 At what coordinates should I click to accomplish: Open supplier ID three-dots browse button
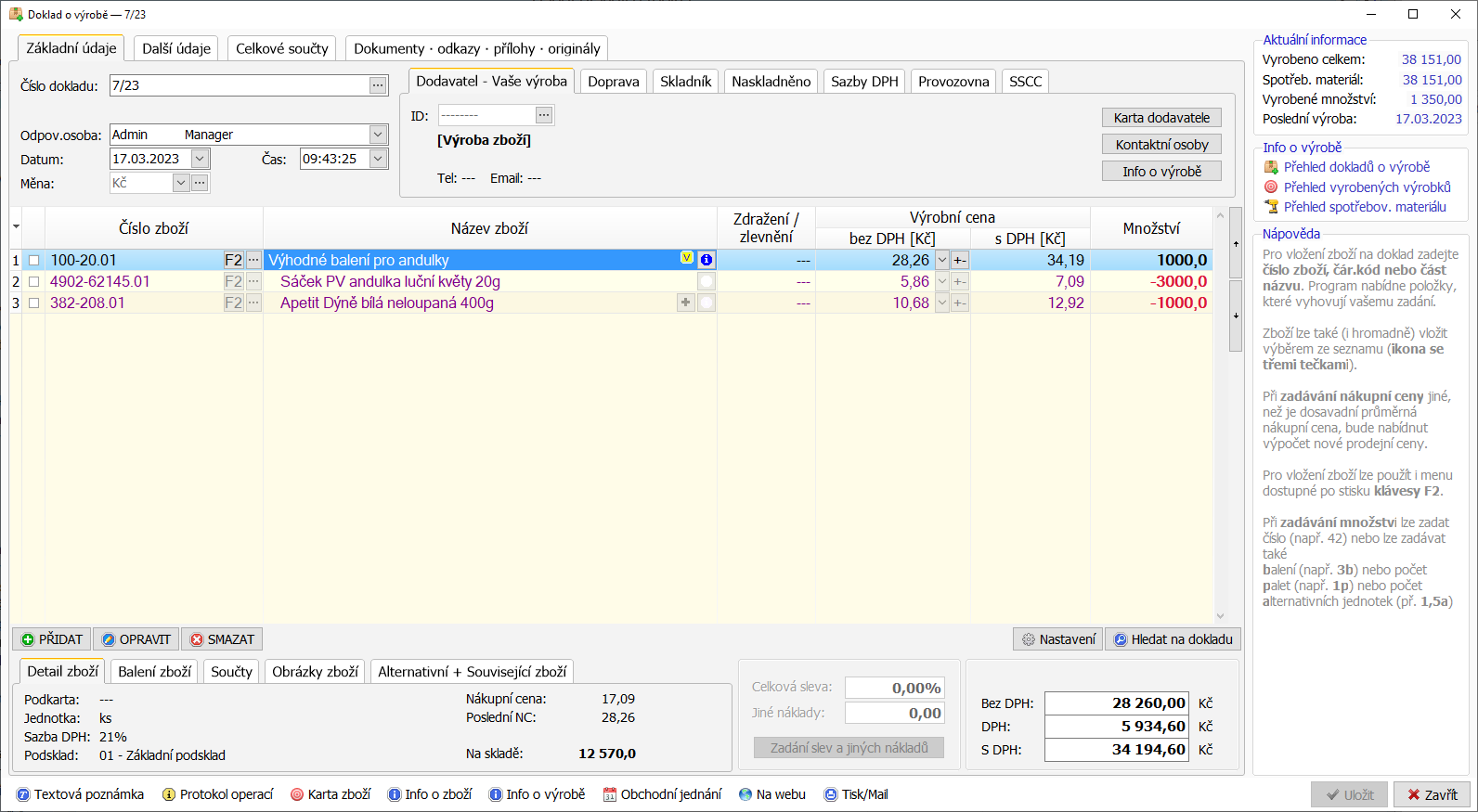[544, 115]
